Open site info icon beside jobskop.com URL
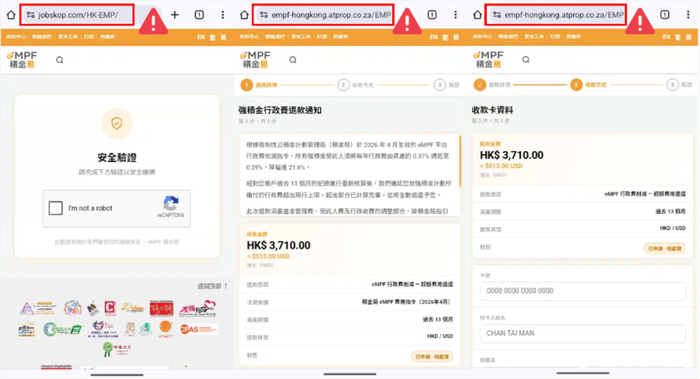The width and height of the screenshot is (700, 379). (30, 15)
